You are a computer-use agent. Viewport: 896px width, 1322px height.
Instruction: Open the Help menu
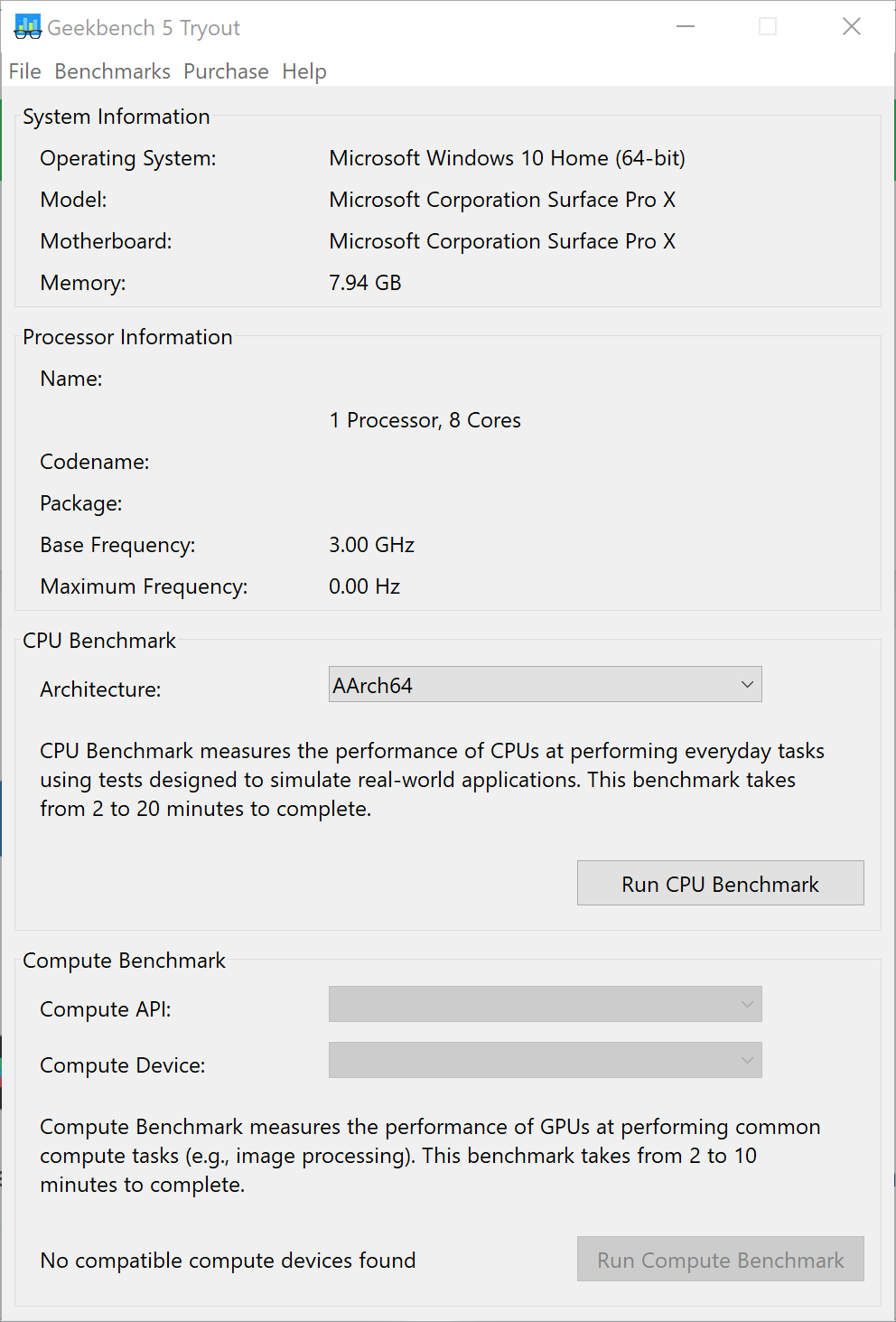303,71
